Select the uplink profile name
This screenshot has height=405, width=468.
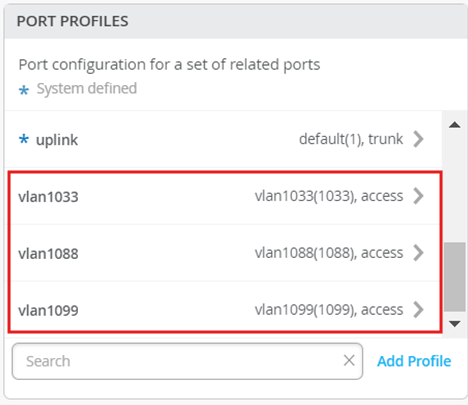(57, 140)
